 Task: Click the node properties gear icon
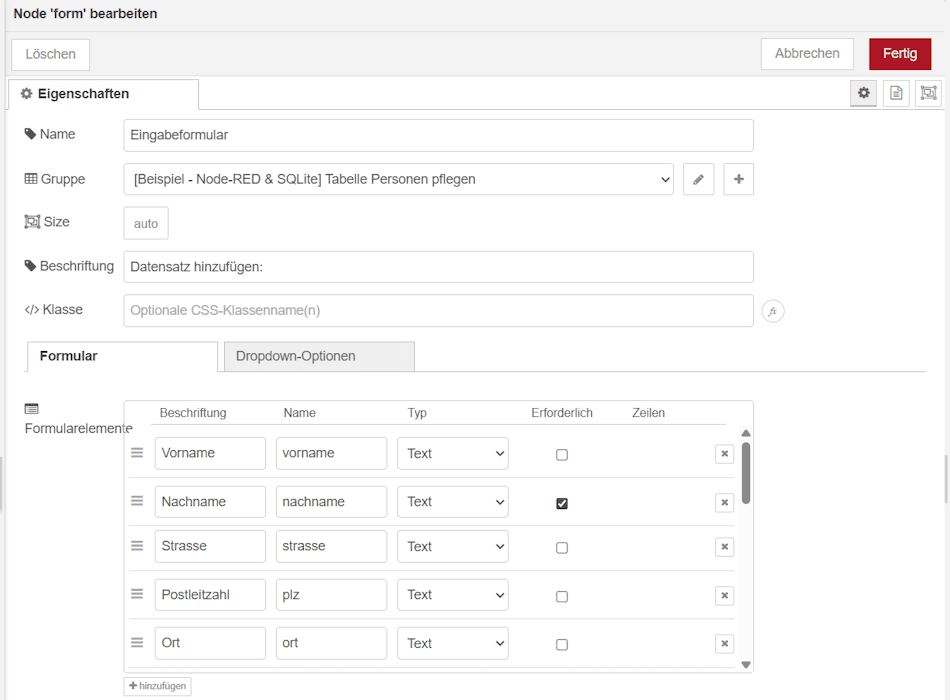[x=864, y=93]
